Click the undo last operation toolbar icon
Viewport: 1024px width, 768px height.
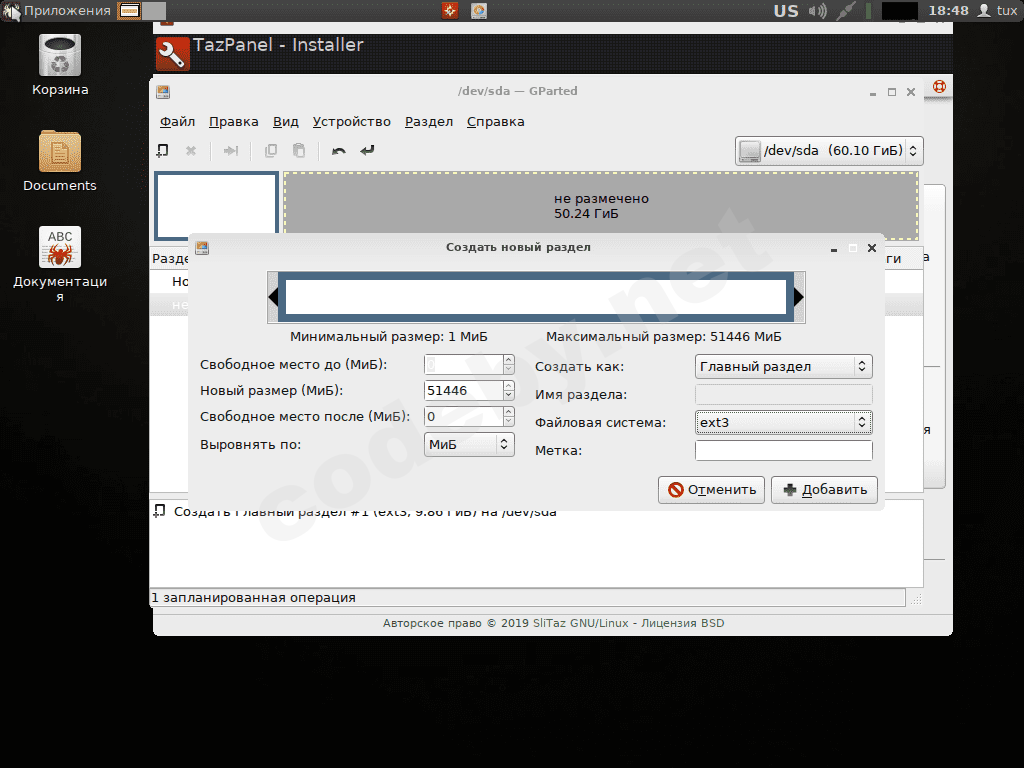(338, 151)
